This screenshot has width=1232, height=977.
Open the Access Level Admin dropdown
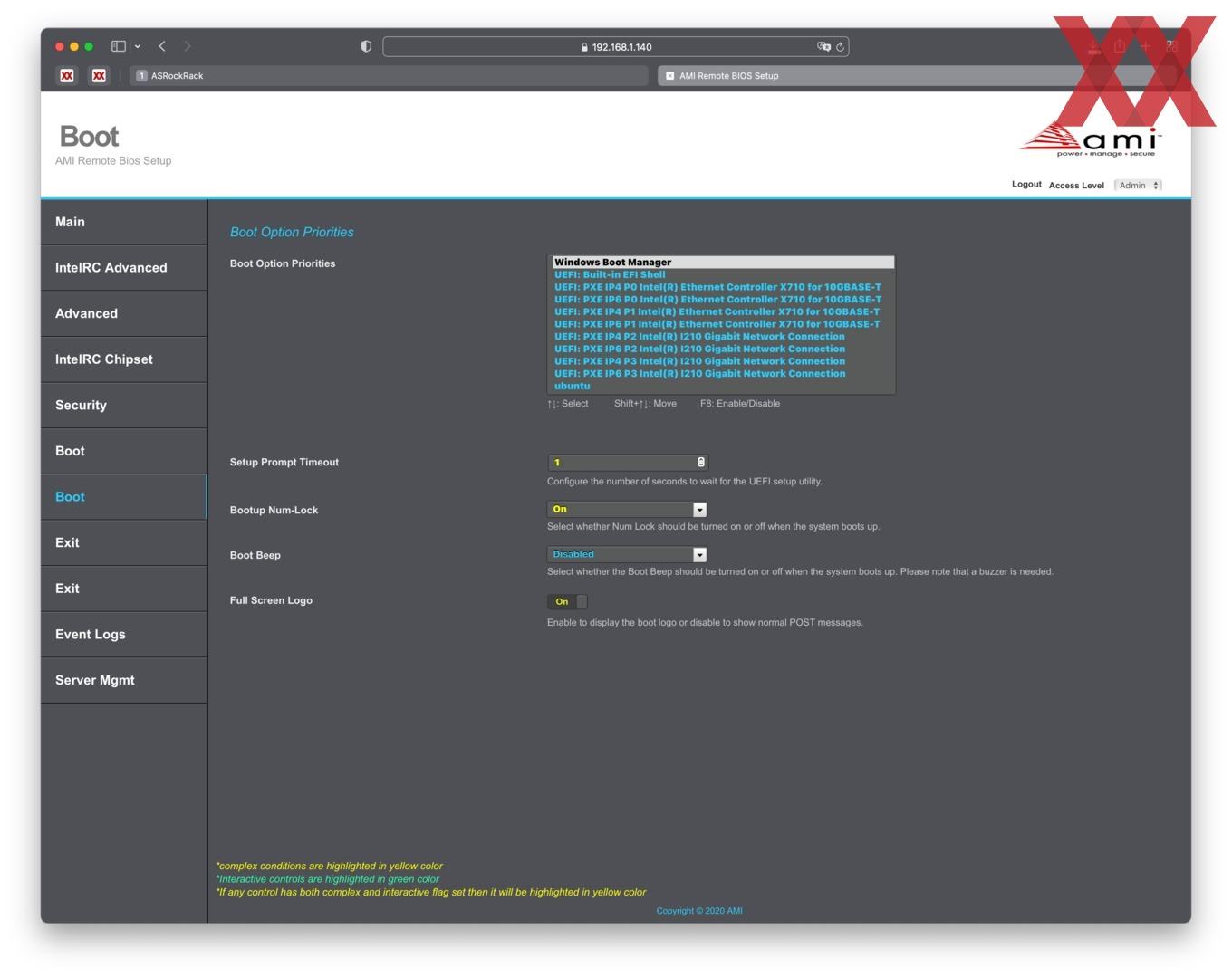[x=1138, y=185]
